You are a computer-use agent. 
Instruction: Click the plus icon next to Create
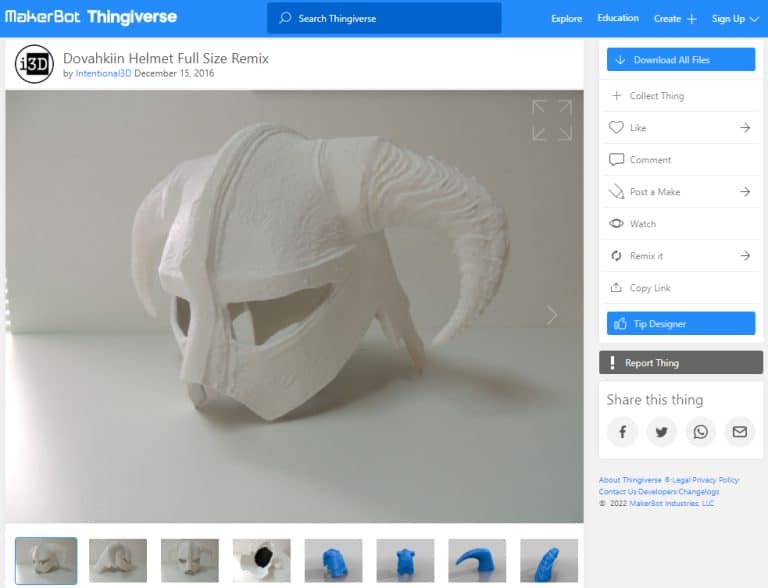point(691,19)
